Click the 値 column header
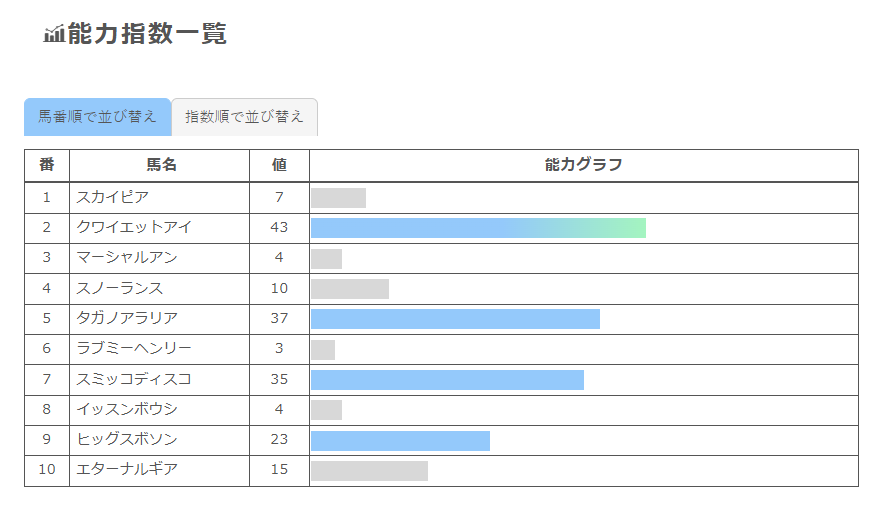Viewport: 888px width, 509px height. pyautogui.click(x=279, y=165)
